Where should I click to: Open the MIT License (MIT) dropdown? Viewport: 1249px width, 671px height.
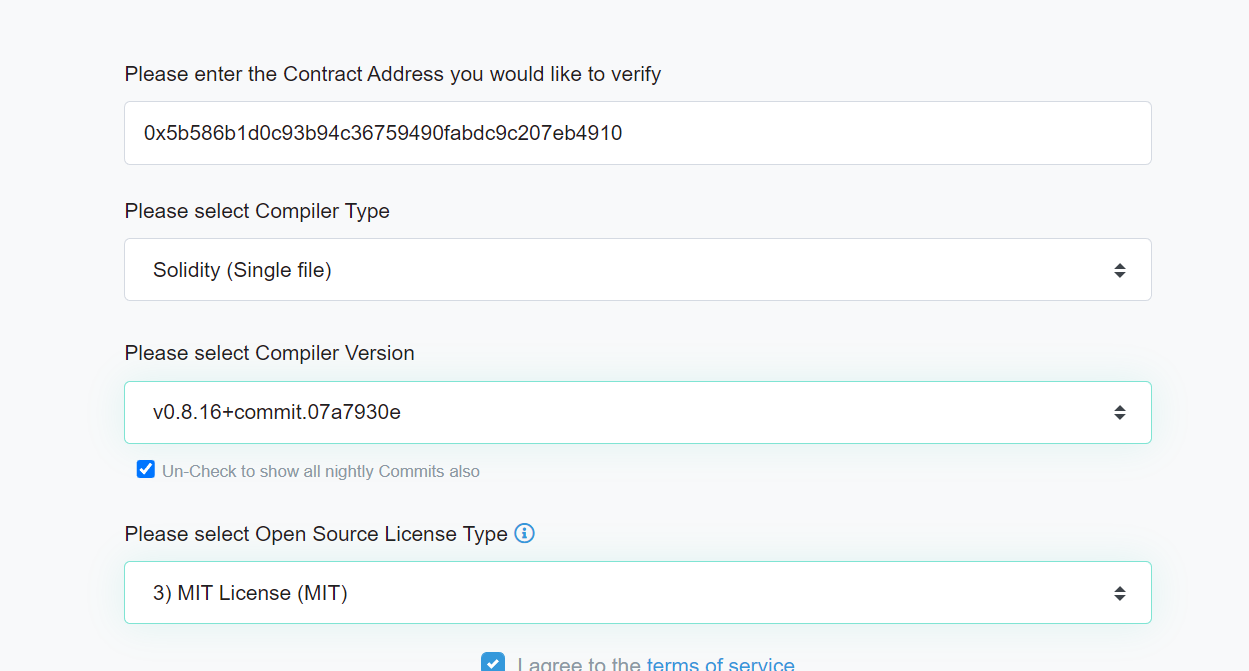638,592
